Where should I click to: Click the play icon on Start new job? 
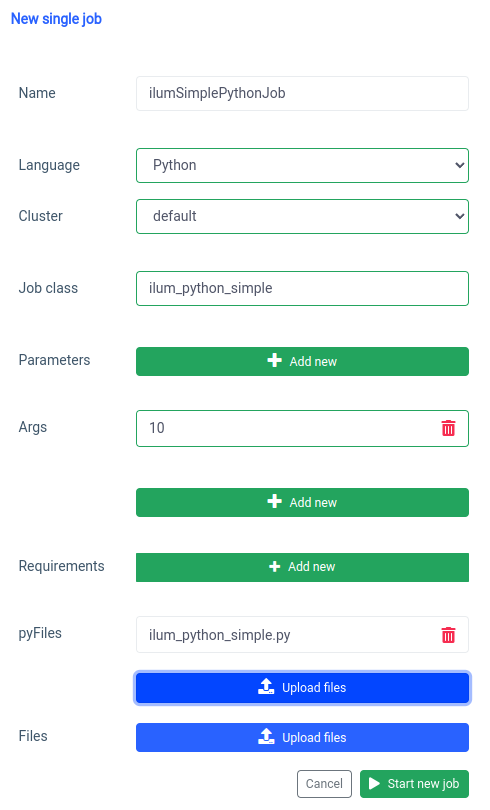pyautogui.click(x=374, y=784)
